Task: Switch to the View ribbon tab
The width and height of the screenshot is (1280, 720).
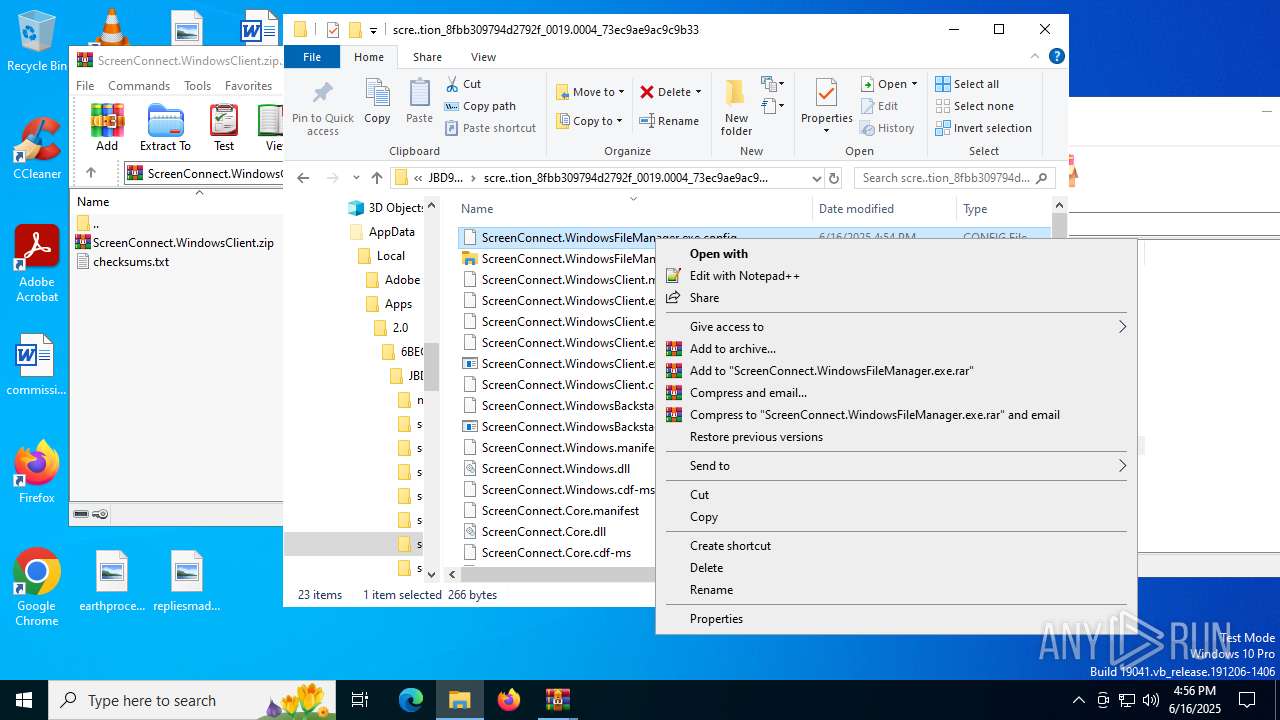Action: (x=483, y=57)
